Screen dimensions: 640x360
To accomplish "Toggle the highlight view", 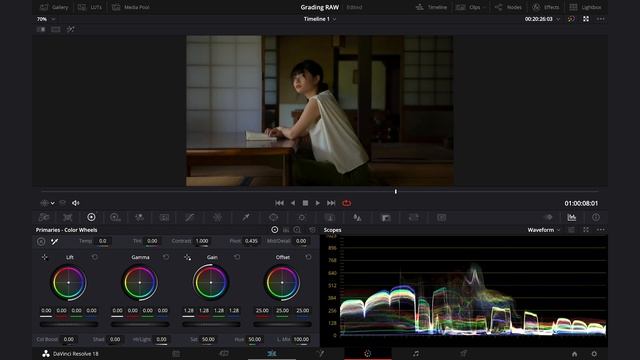I will pyautogui.click(x=70, y=29).
